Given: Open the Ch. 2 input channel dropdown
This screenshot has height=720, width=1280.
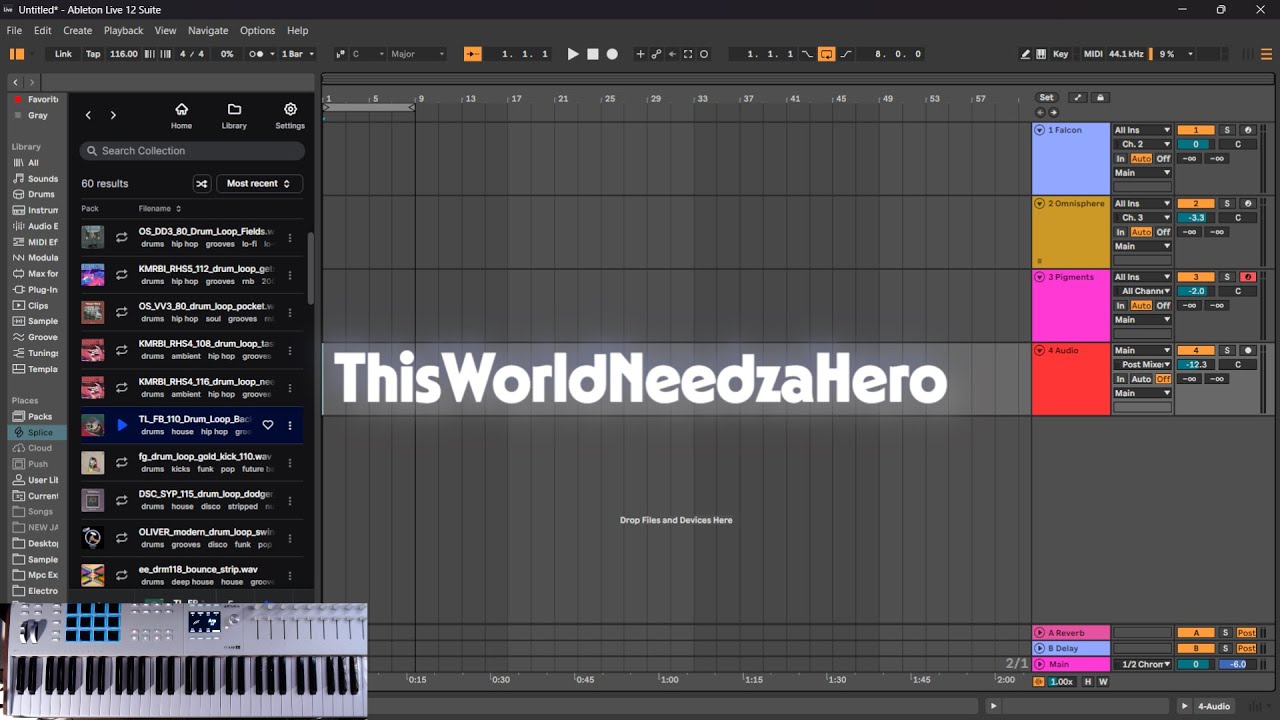Looking at the screenshot, I should pos(1142,144).
